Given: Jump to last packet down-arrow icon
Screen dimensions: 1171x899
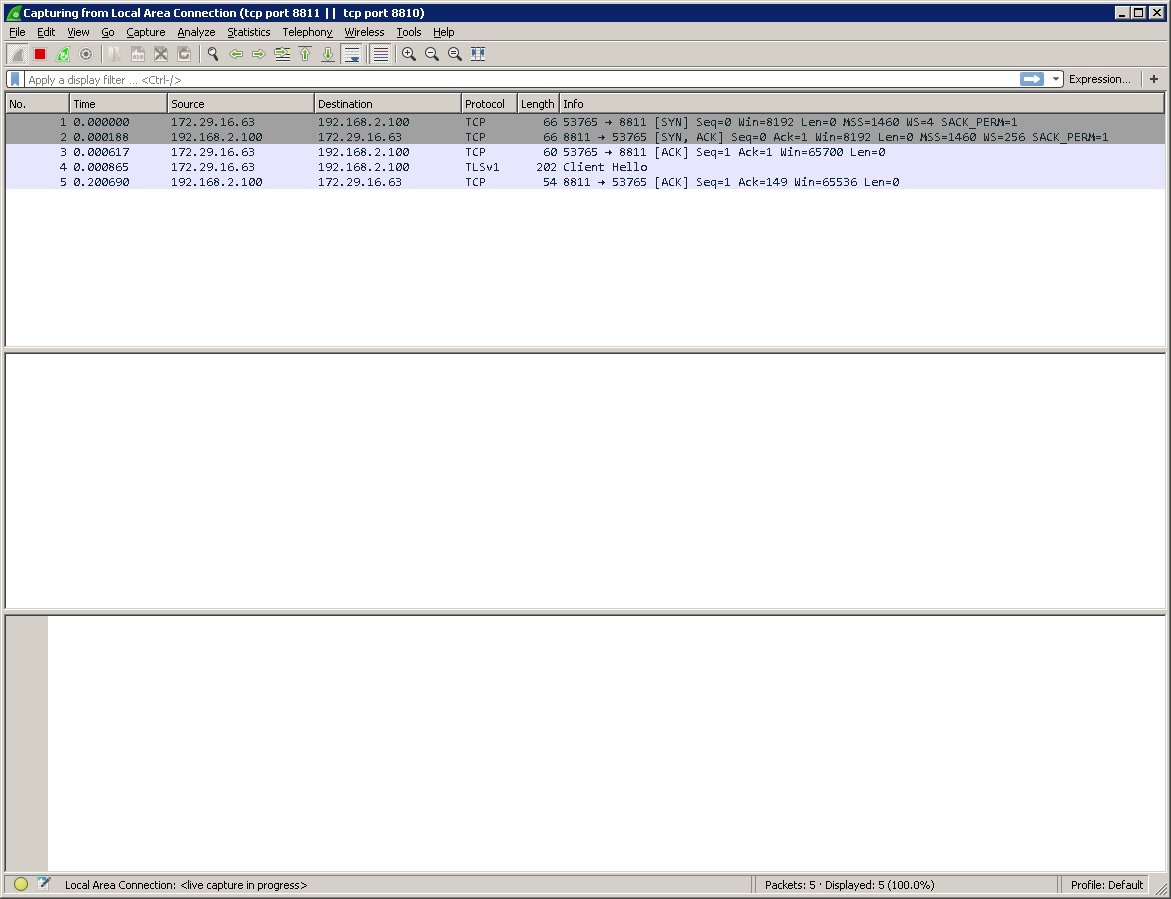Looking at the screenshot, I should pos(328,54).
